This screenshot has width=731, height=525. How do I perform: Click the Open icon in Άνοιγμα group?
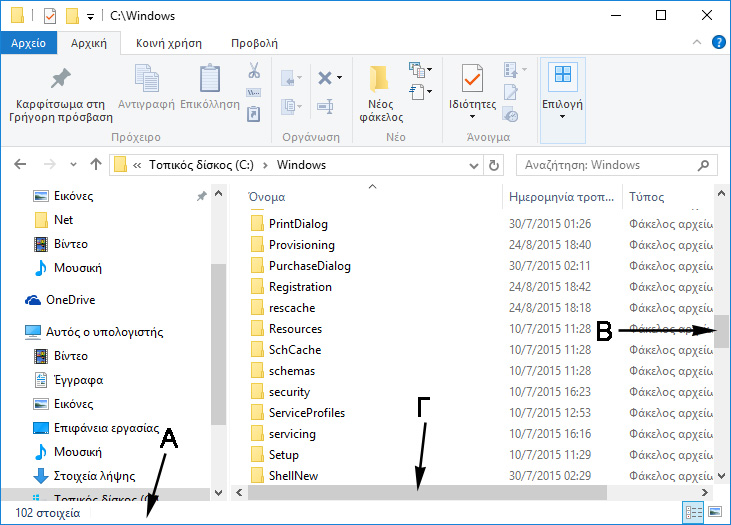coord(510,70)
